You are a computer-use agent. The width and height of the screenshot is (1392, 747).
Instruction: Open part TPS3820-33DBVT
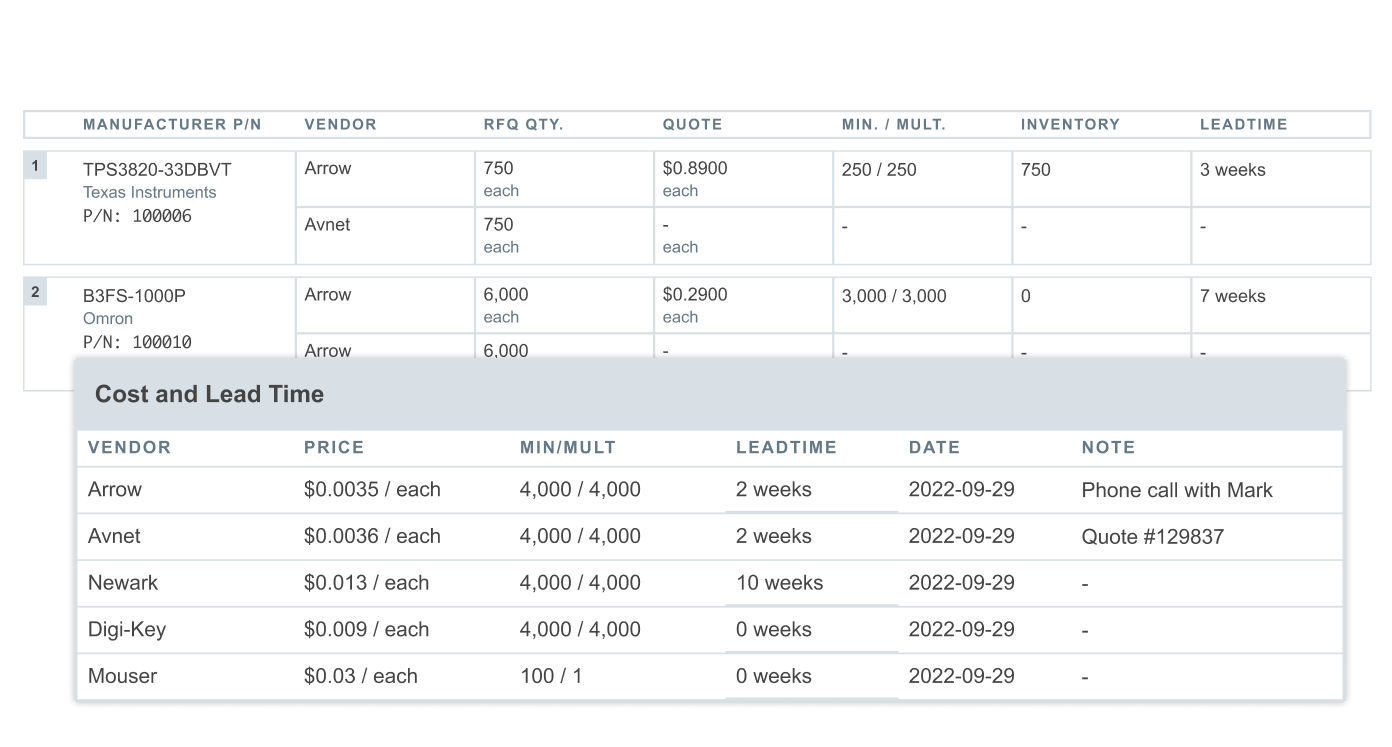click(157, 170)
